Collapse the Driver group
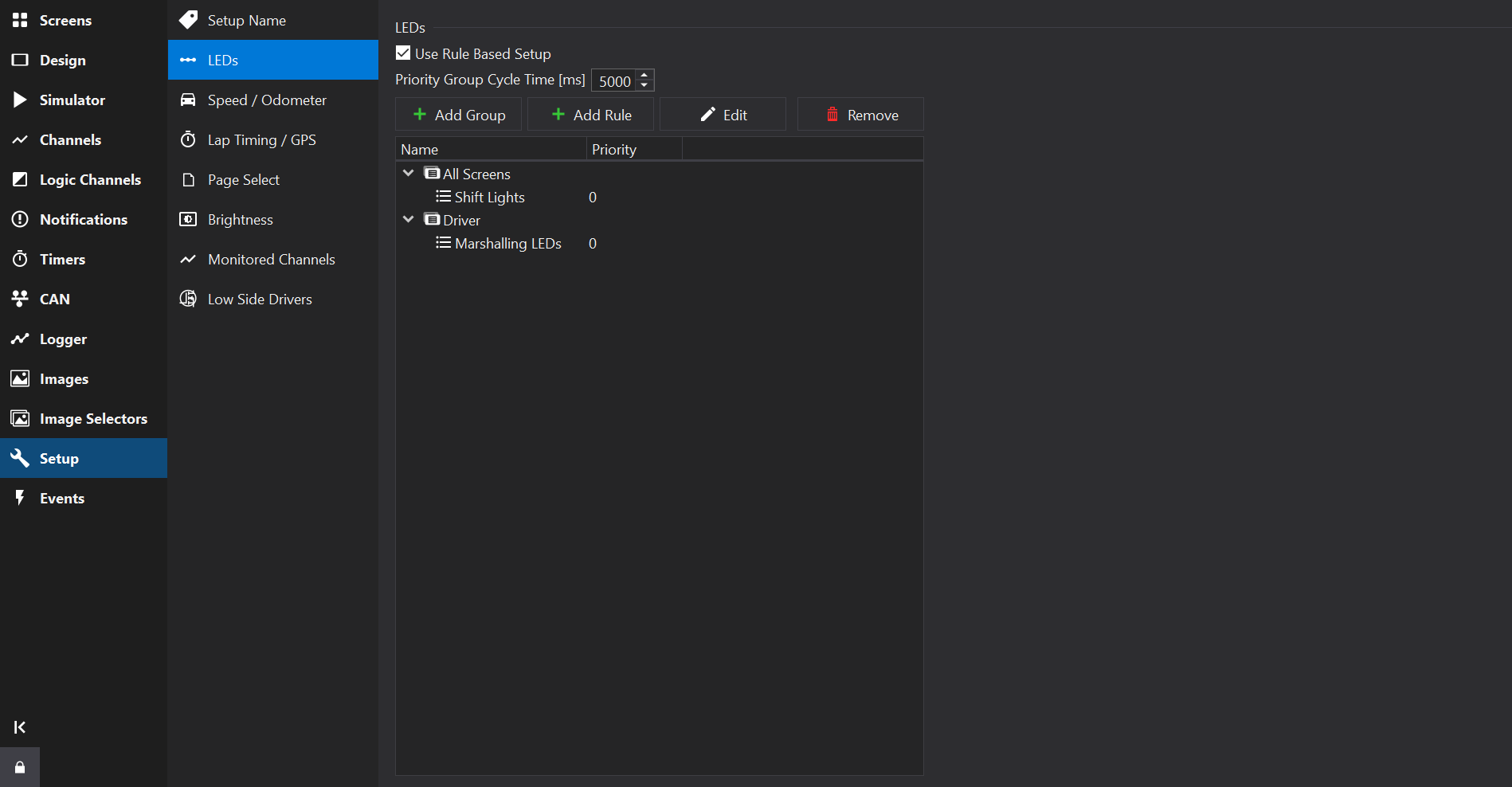The width and height of the screenshot is (1512, 787). click(x=409, y=219)
